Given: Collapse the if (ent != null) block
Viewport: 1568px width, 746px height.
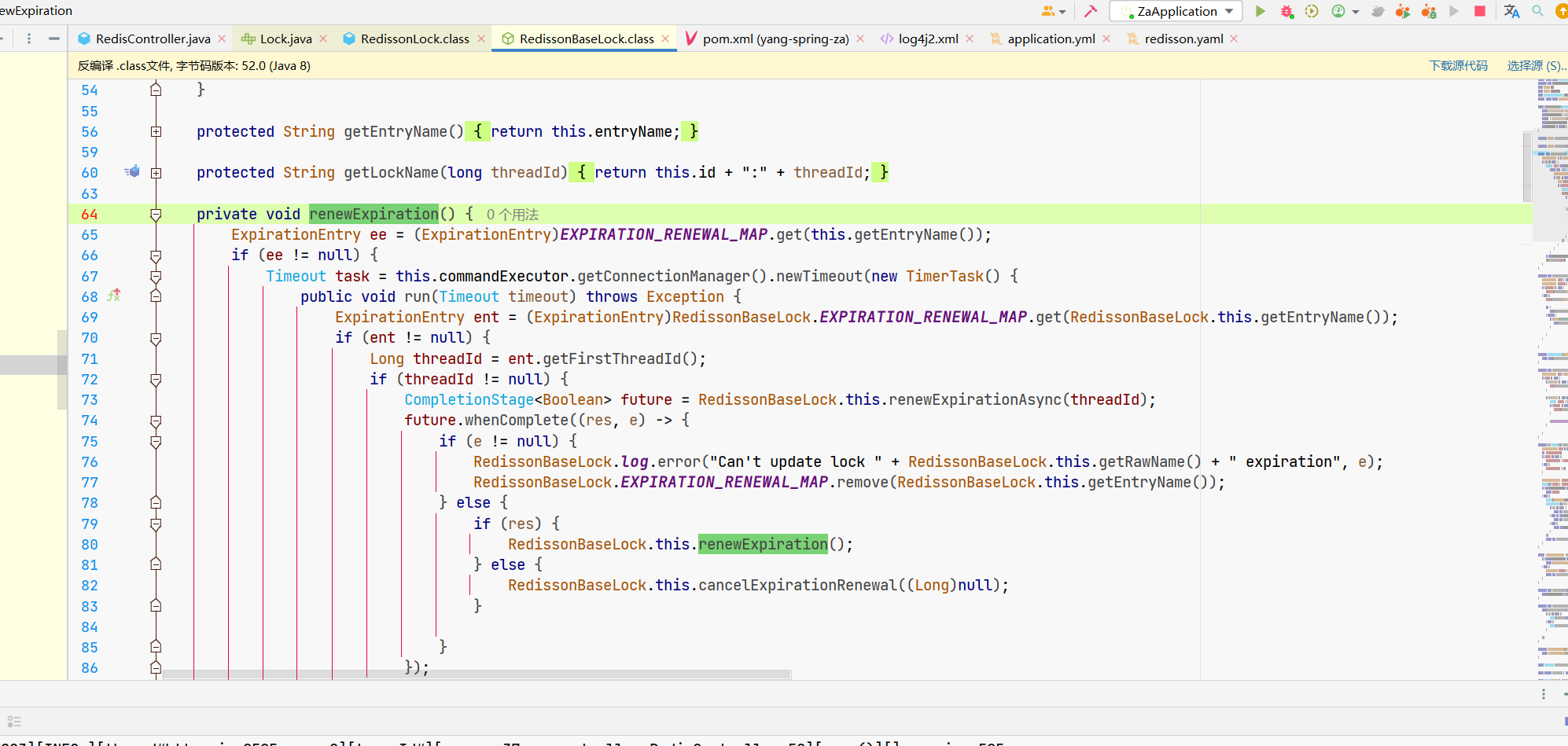Looking at the screenshot, I should coord(156,338).
